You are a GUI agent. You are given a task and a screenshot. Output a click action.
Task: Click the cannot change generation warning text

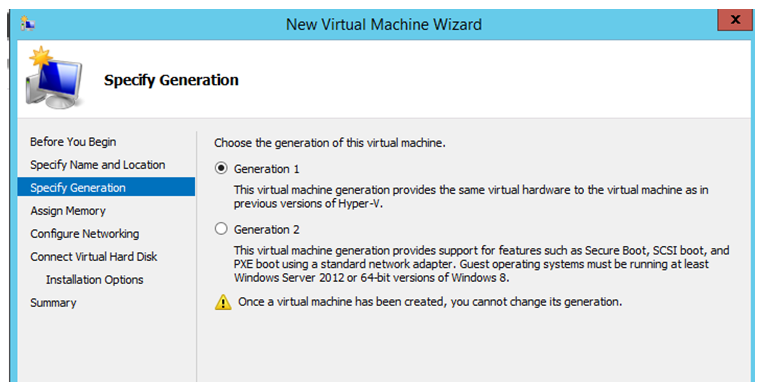tap(430, 302)
